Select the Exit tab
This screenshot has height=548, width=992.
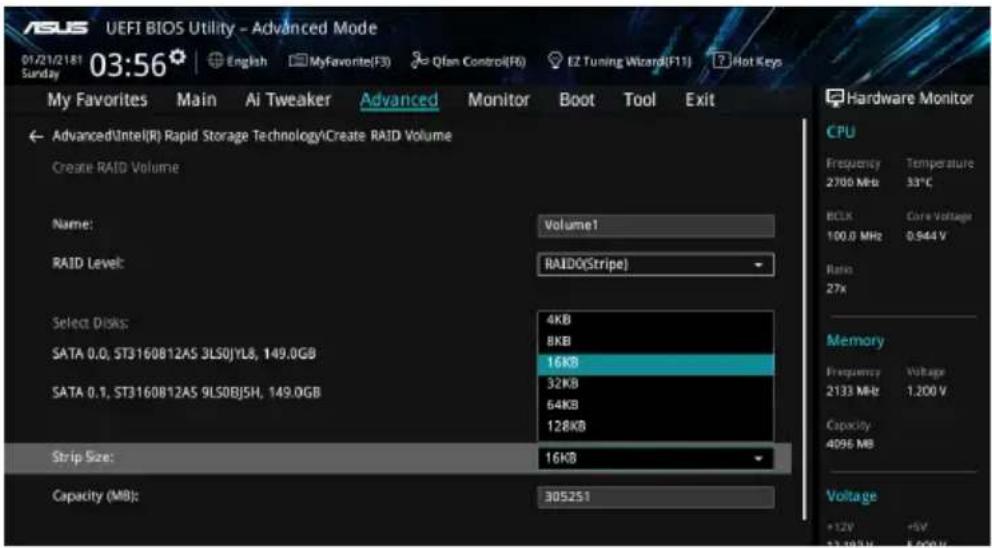coord(700,100)
